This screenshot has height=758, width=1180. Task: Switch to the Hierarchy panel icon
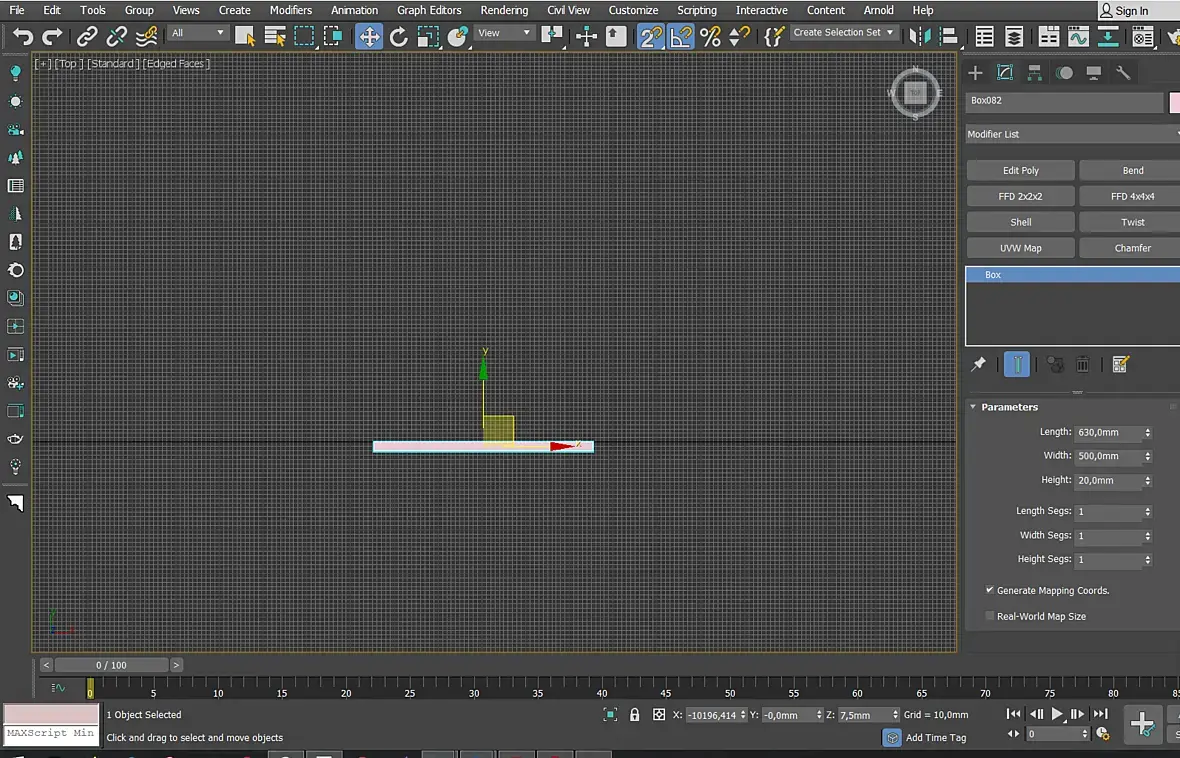click(x=1035, y=73)
